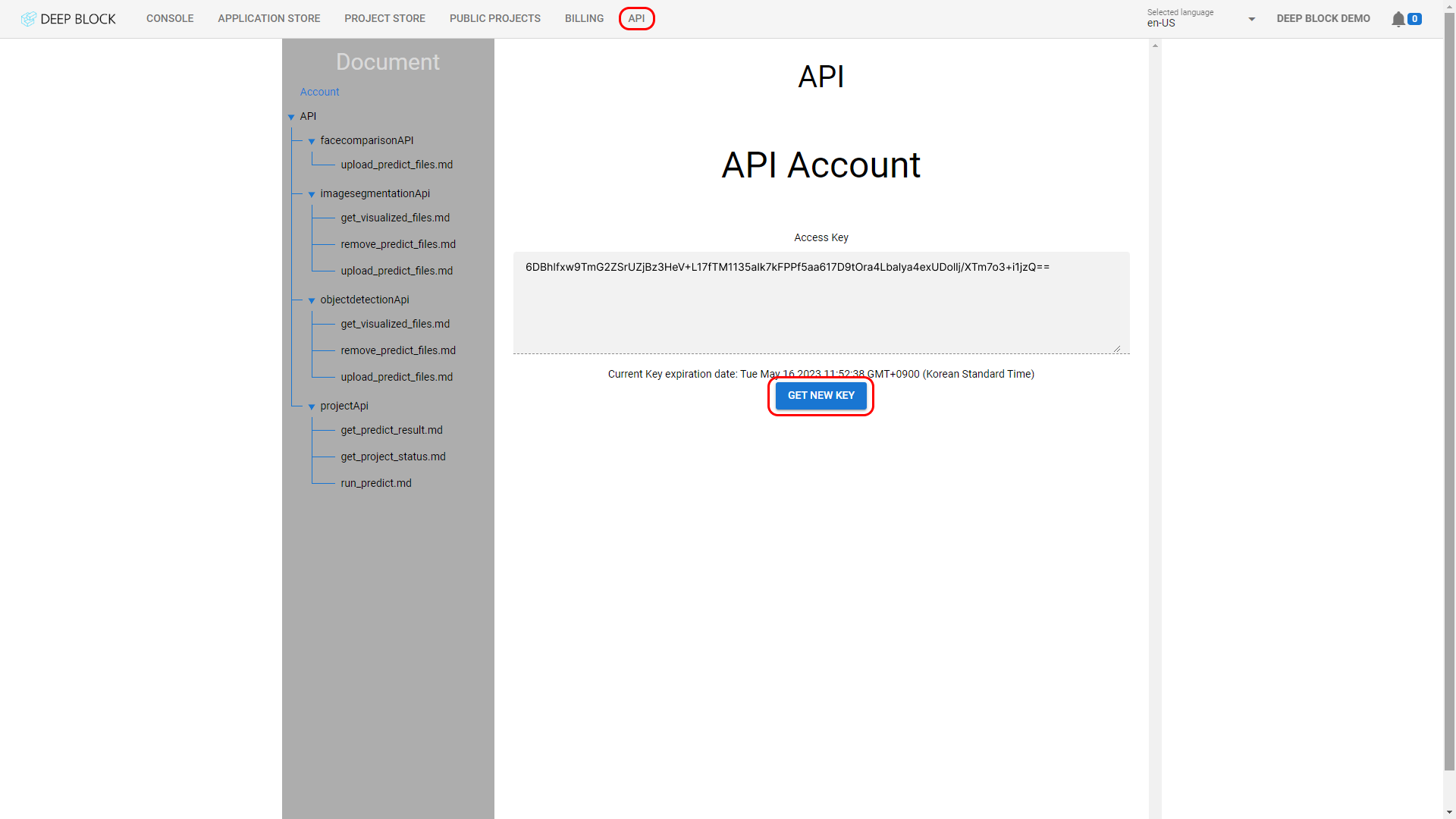The width and height of the screenshot is (1456, 819).
Task: Open PROJECT STORE page
Action: [x=384, y=19]
